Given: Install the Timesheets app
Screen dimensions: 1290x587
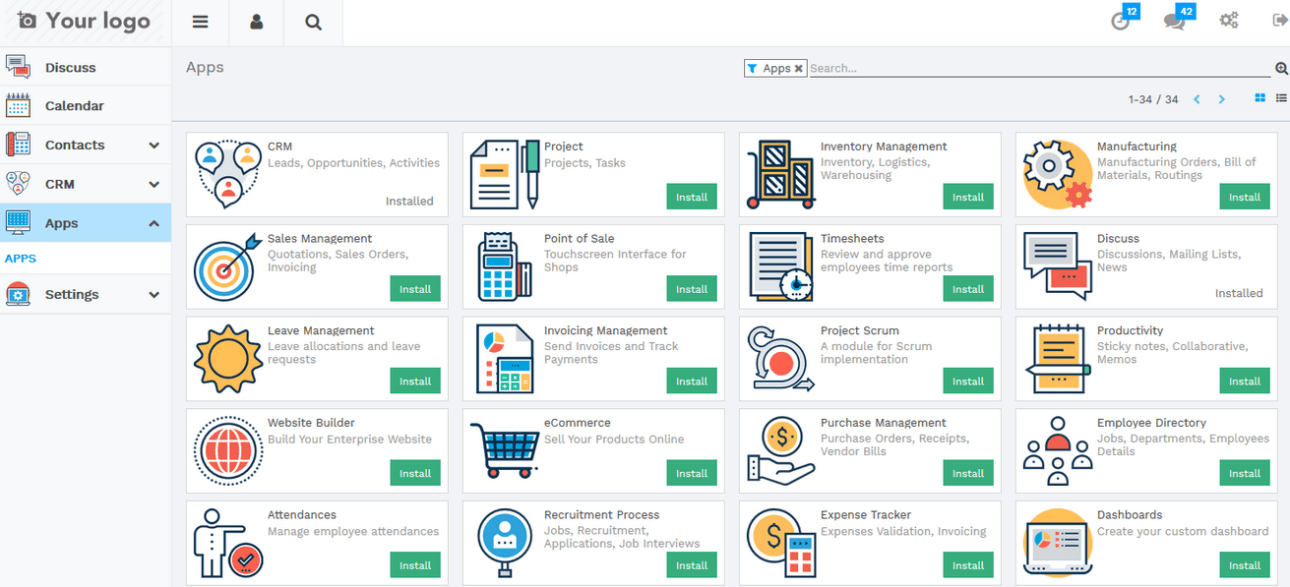Looking at the screenshot, I should tap(968, 289).
